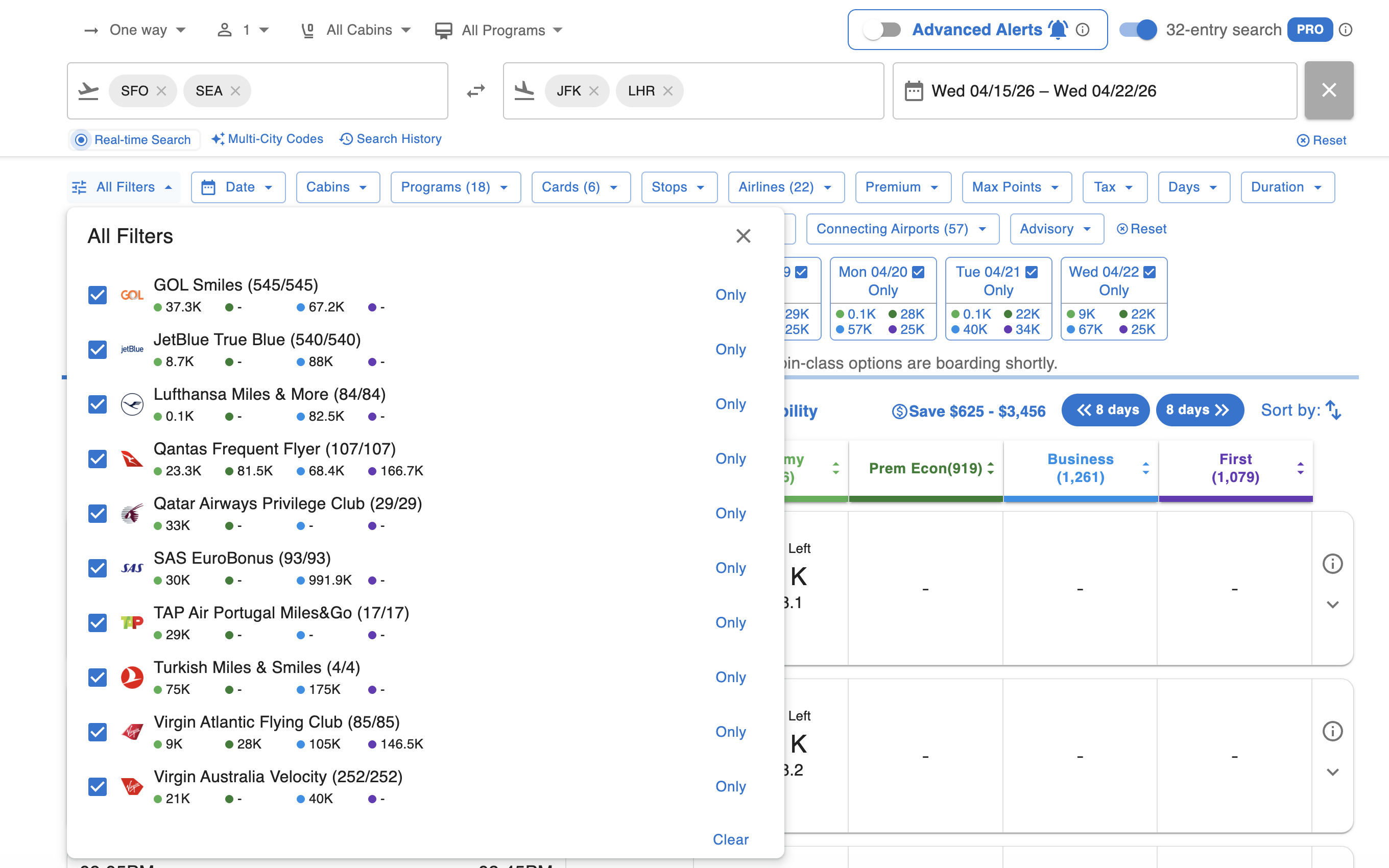Image resolution: width=1389 pixels, height=868 pixels.
Task: Open the Max Points filter
Action: [x=1017, y=187]
